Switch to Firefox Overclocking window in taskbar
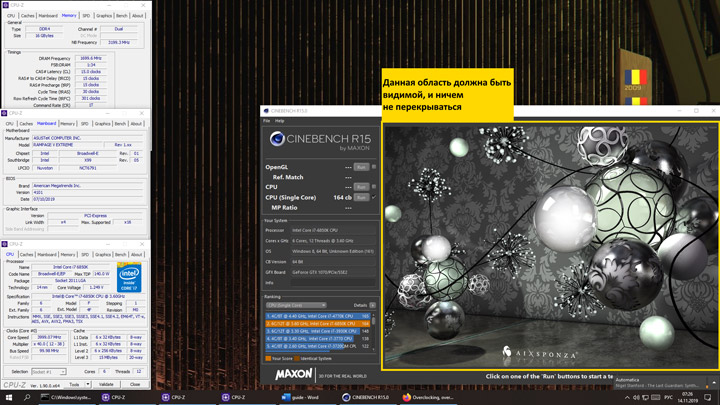Viewport: 720px width, 405px height. [427, 397]
